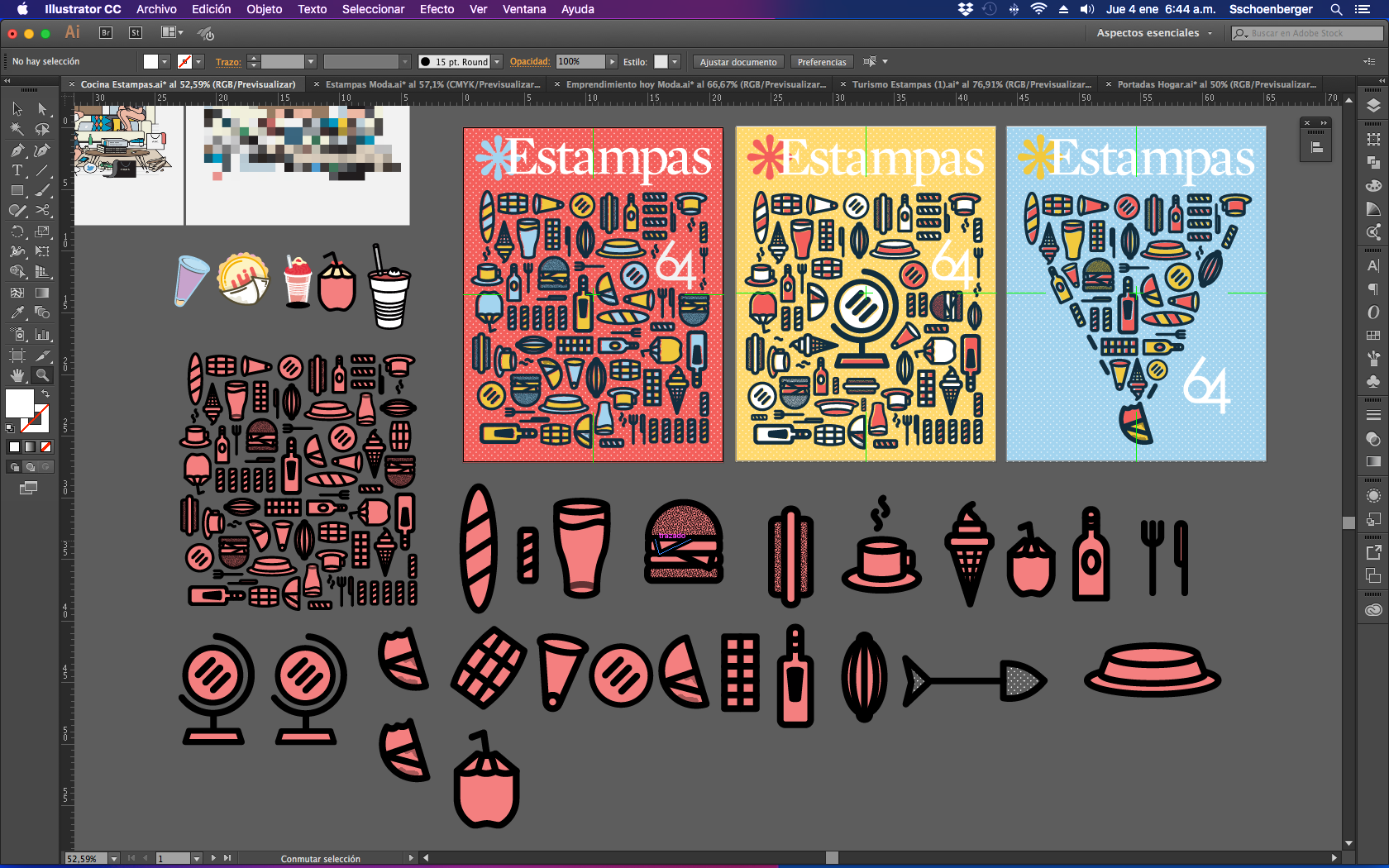This screenshot has width=1389, height=868.
Task: Open the Brushes panel icon
Action: click(1373, 359)
